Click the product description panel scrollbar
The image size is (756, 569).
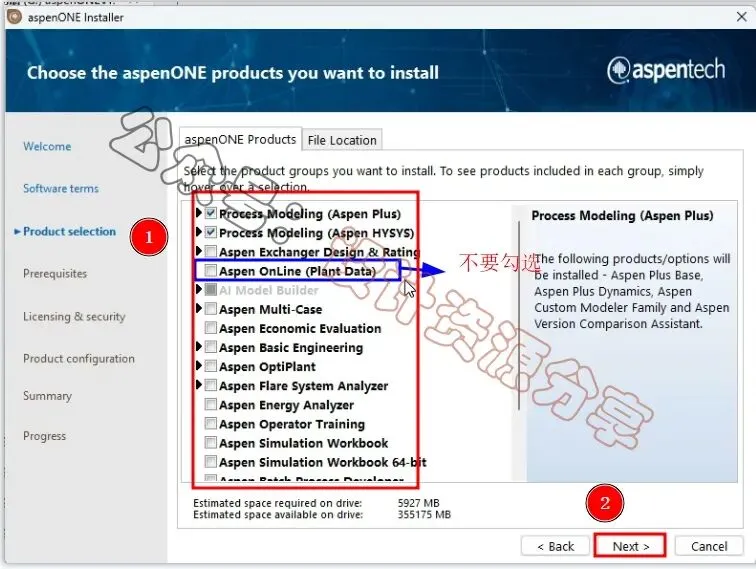(519, 316)
